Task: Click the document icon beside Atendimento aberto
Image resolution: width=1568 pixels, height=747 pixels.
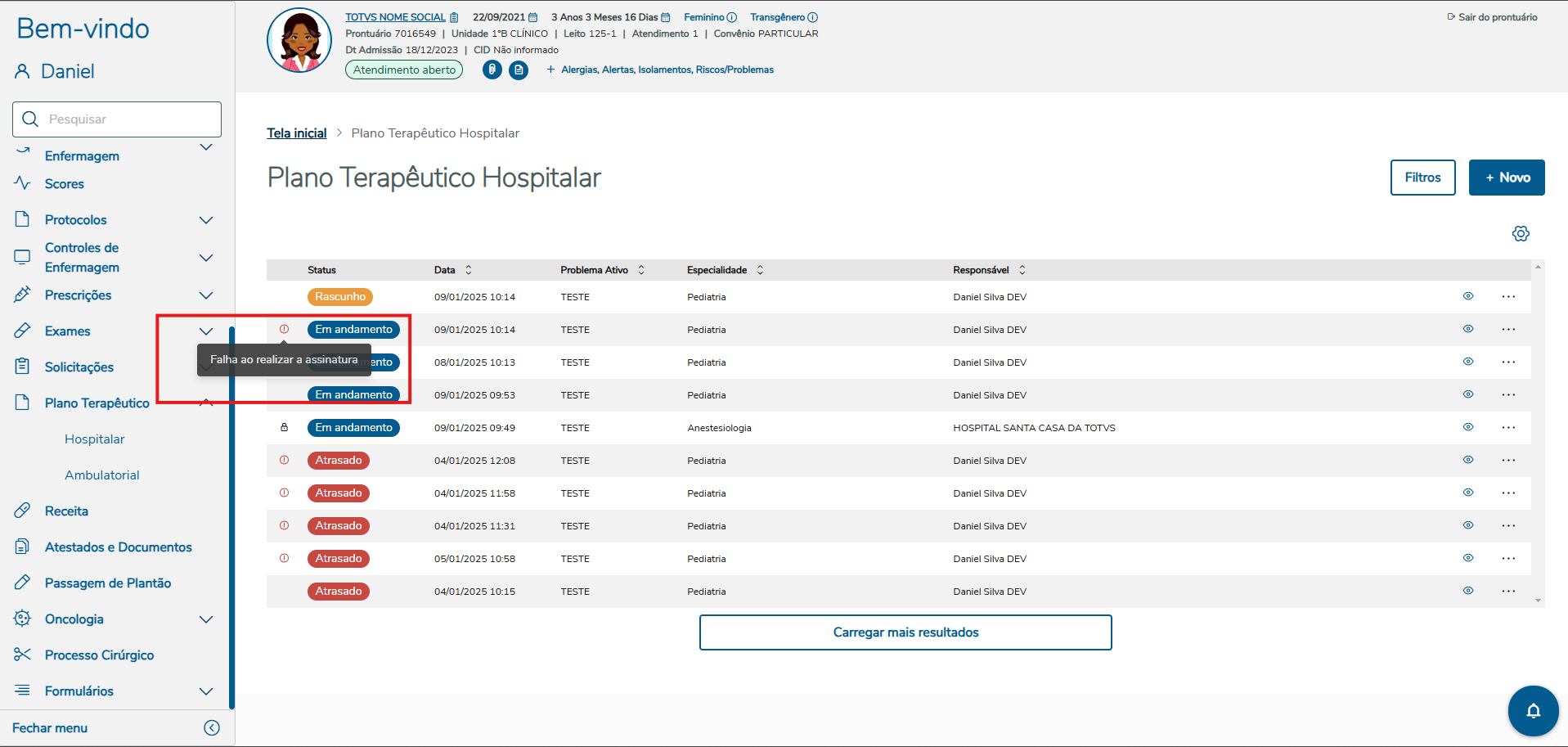Action: tap(519, 70)
